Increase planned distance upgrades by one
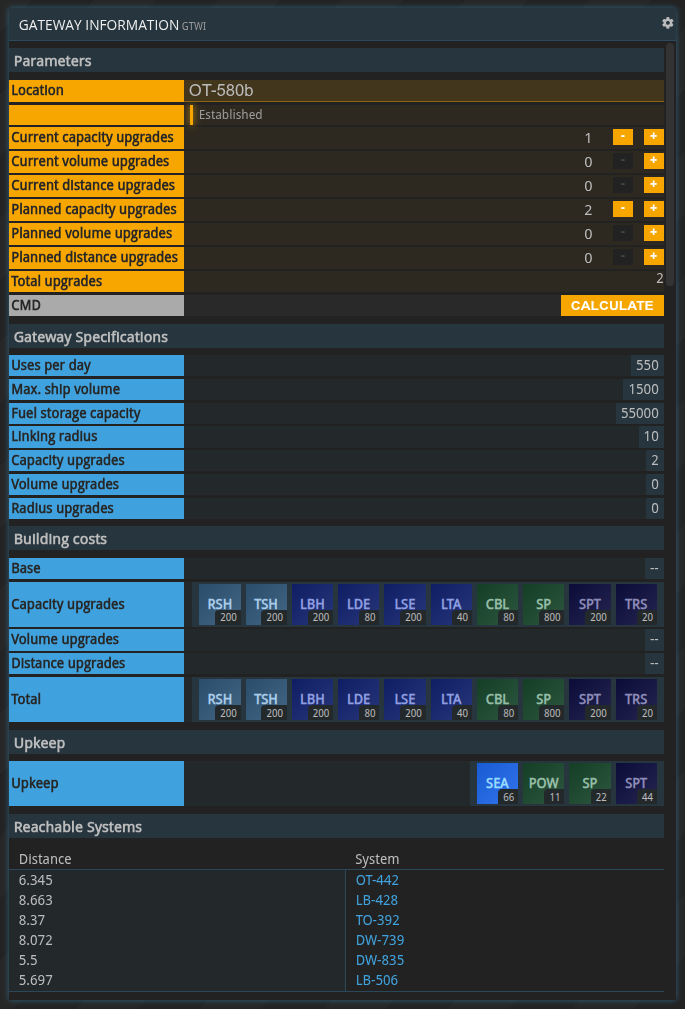The image size is (685, 1009). [x=653, y=257]
